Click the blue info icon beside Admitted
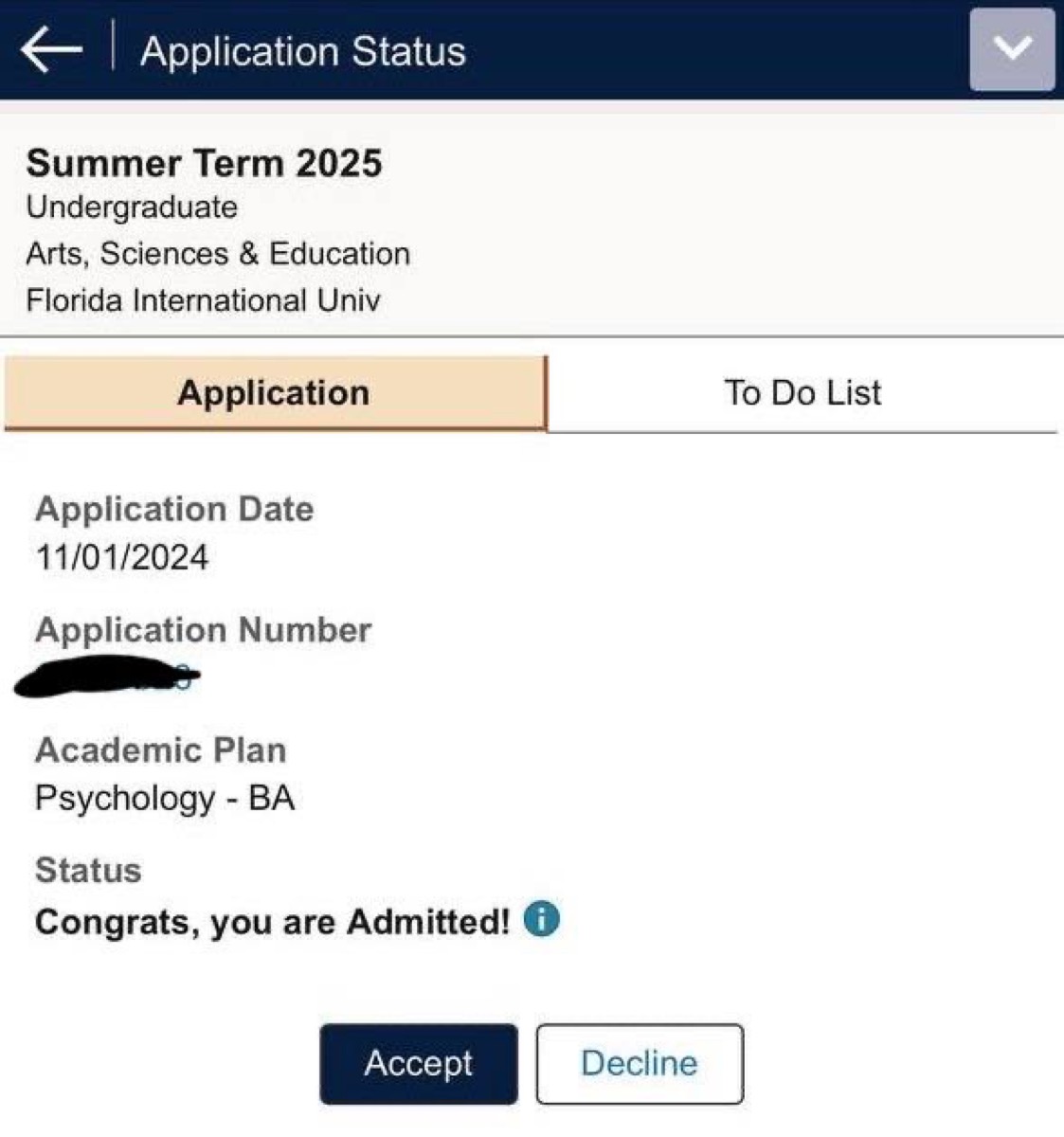Viewport: 1064px width, 1137px height. (541, 919)
